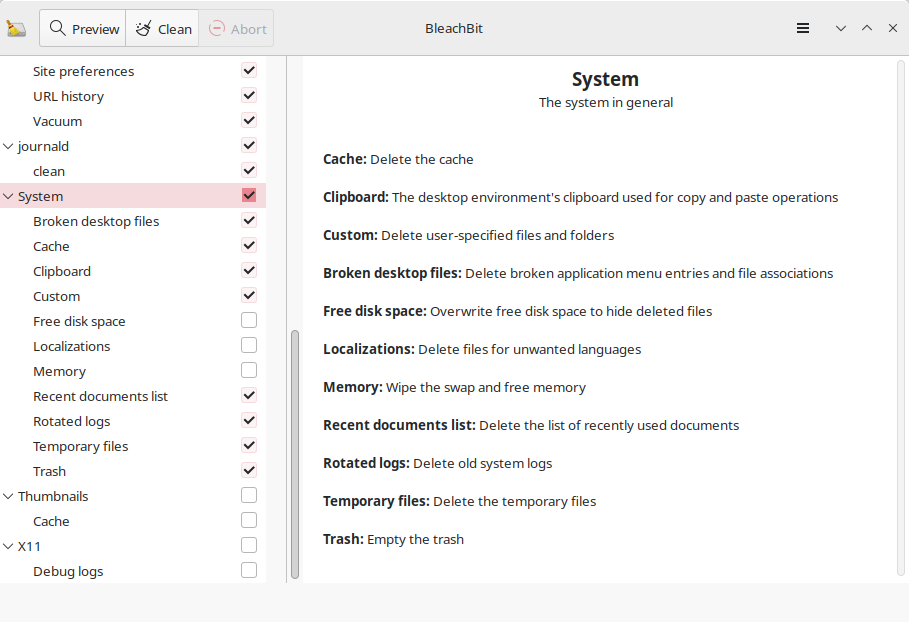Select the URL history row
909x622 pixels.
[x=133, y=96]
